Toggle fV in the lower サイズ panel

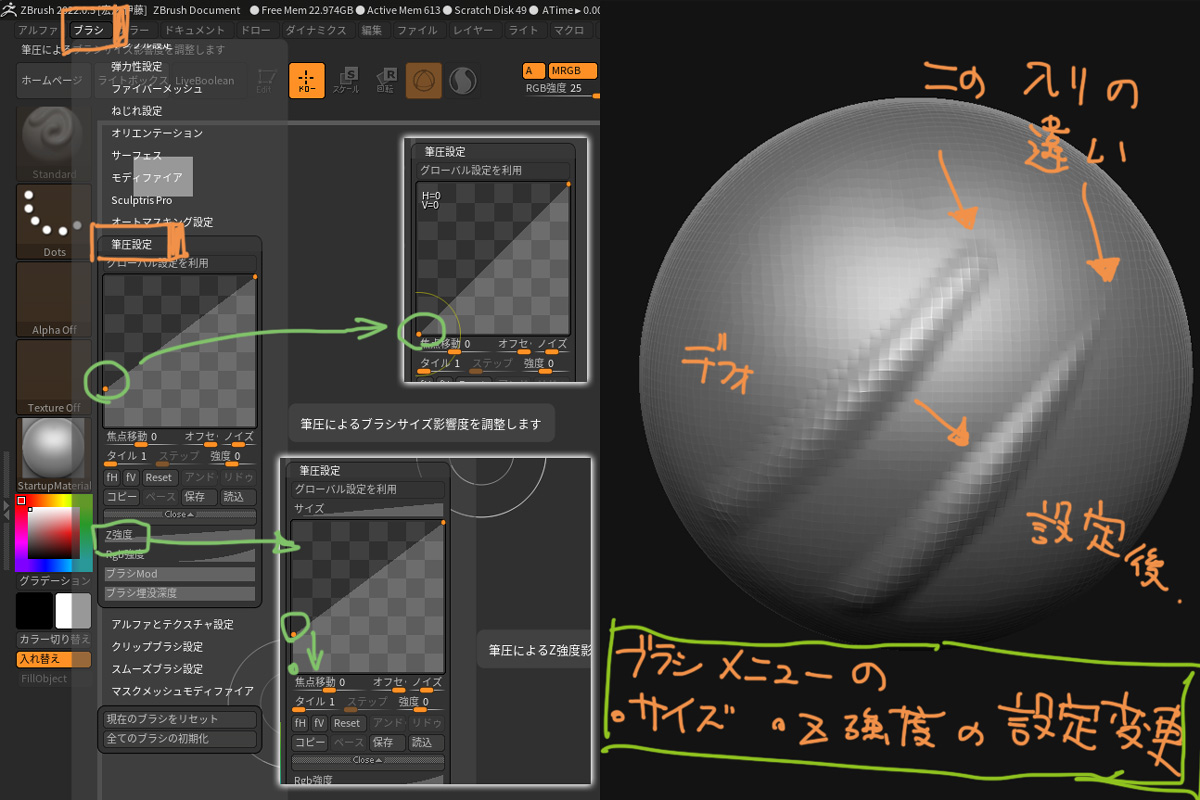pos(319,723)
